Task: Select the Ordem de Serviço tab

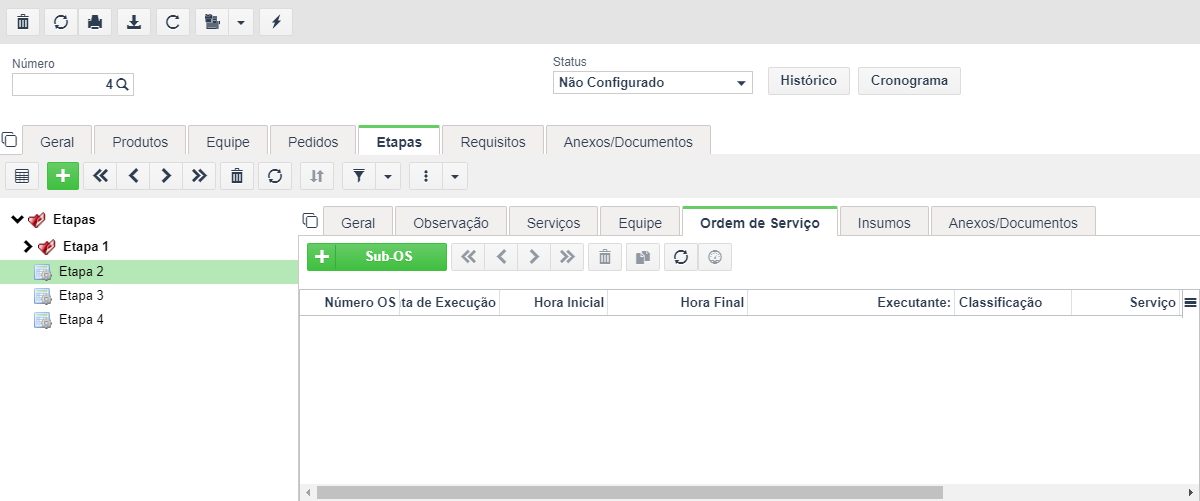Action: click(x=760, y=222)
